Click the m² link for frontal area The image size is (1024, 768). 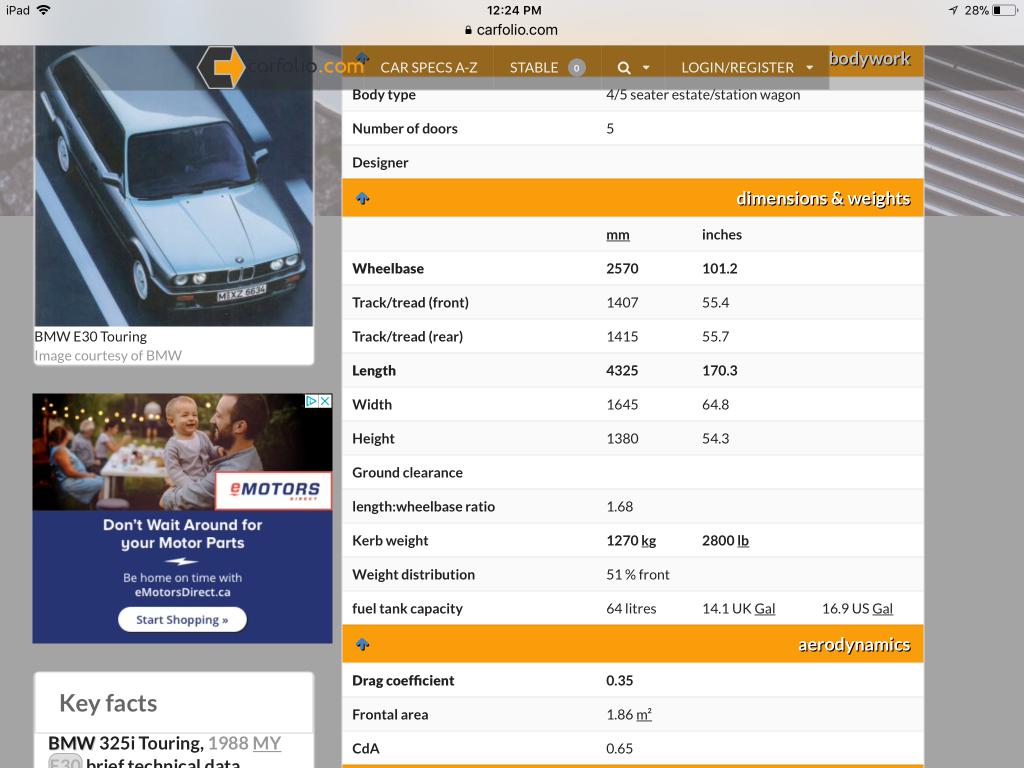644,715
